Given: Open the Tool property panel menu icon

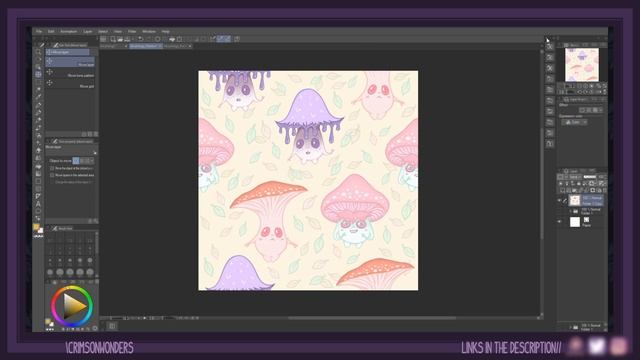Looking at the screenshot, I should 48,141.
